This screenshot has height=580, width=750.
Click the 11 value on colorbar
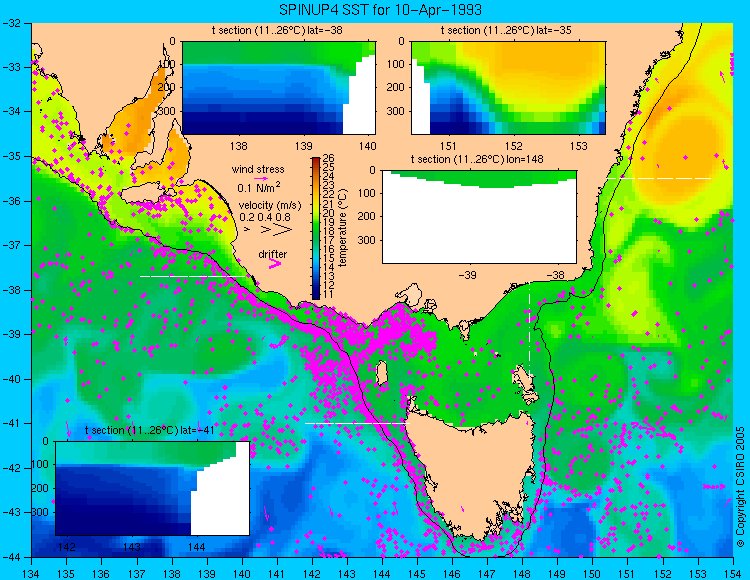329,295
